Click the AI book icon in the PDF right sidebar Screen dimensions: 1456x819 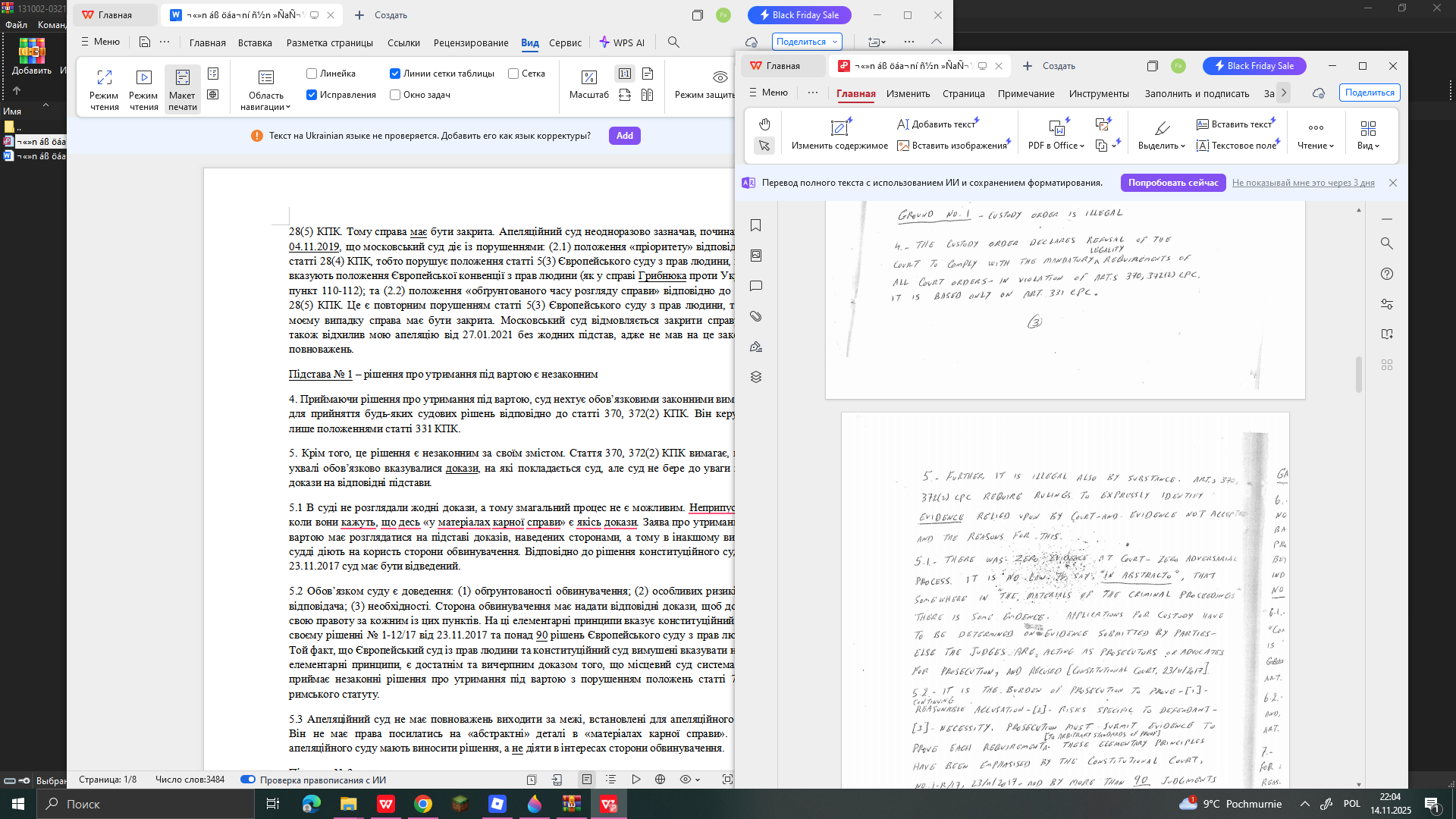1387,334
